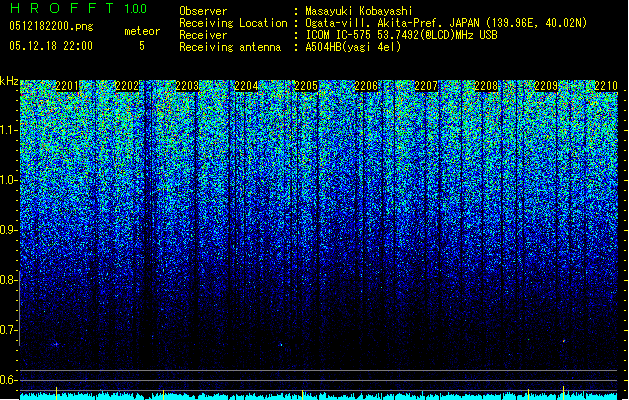Click the 0.9 frequency axis label
629x400 pixels.
(x=9, y=230)
